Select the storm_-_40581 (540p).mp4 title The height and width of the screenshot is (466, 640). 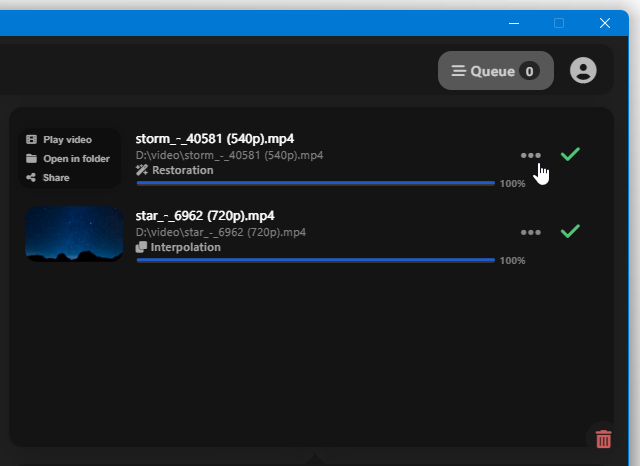(215, 139)
